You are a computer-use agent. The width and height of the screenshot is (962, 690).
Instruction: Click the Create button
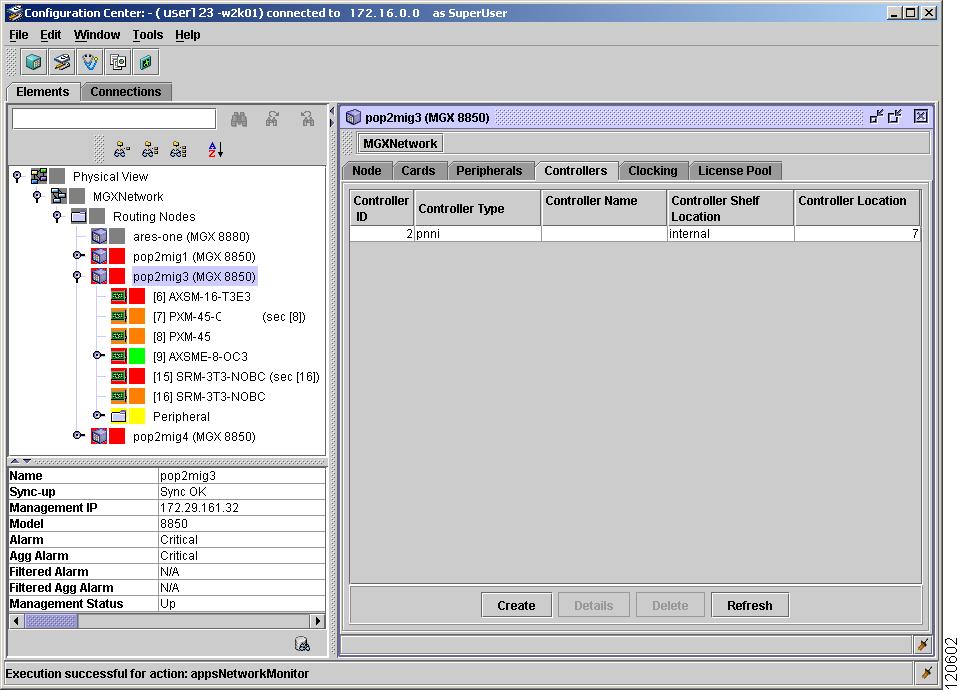coord(517,605)
